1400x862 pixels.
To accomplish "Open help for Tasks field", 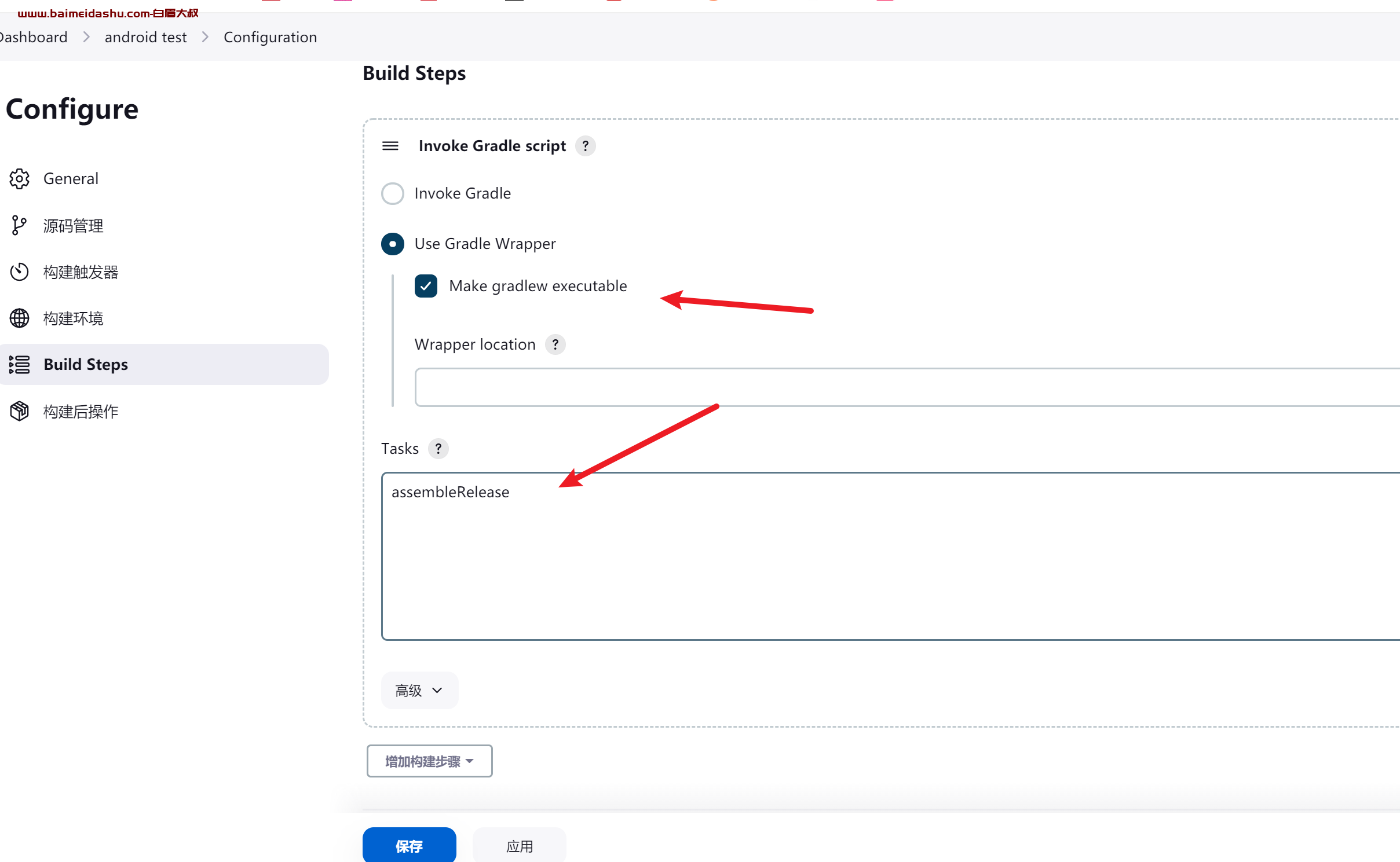I will [438, 449].
